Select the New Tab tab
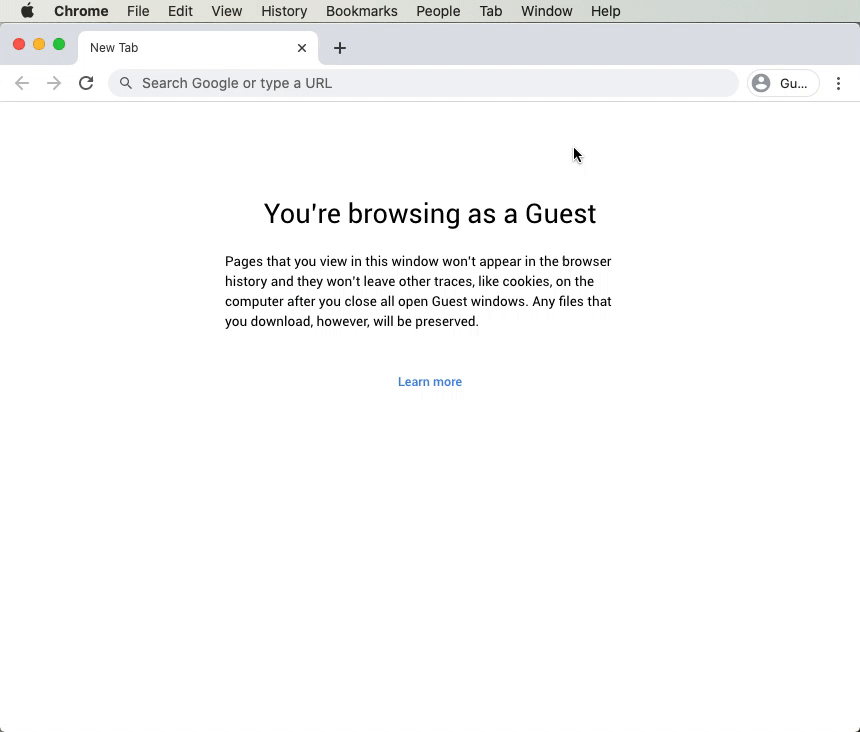The image size is (860, 732). 180,48
